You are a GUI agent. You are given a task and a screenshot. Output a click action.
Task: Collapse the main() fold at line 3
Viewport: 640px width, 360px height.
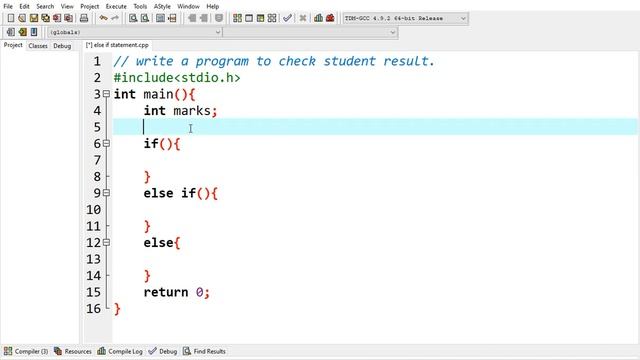click(107, 94)
